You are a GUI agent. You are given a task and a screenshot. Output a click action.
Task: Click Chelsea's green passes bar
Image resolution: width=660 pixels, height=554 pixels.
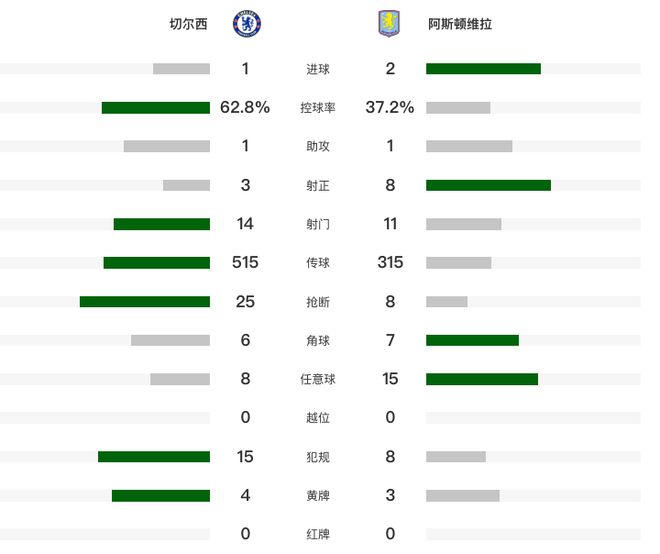pyautogui.click(x=157, y=262)
